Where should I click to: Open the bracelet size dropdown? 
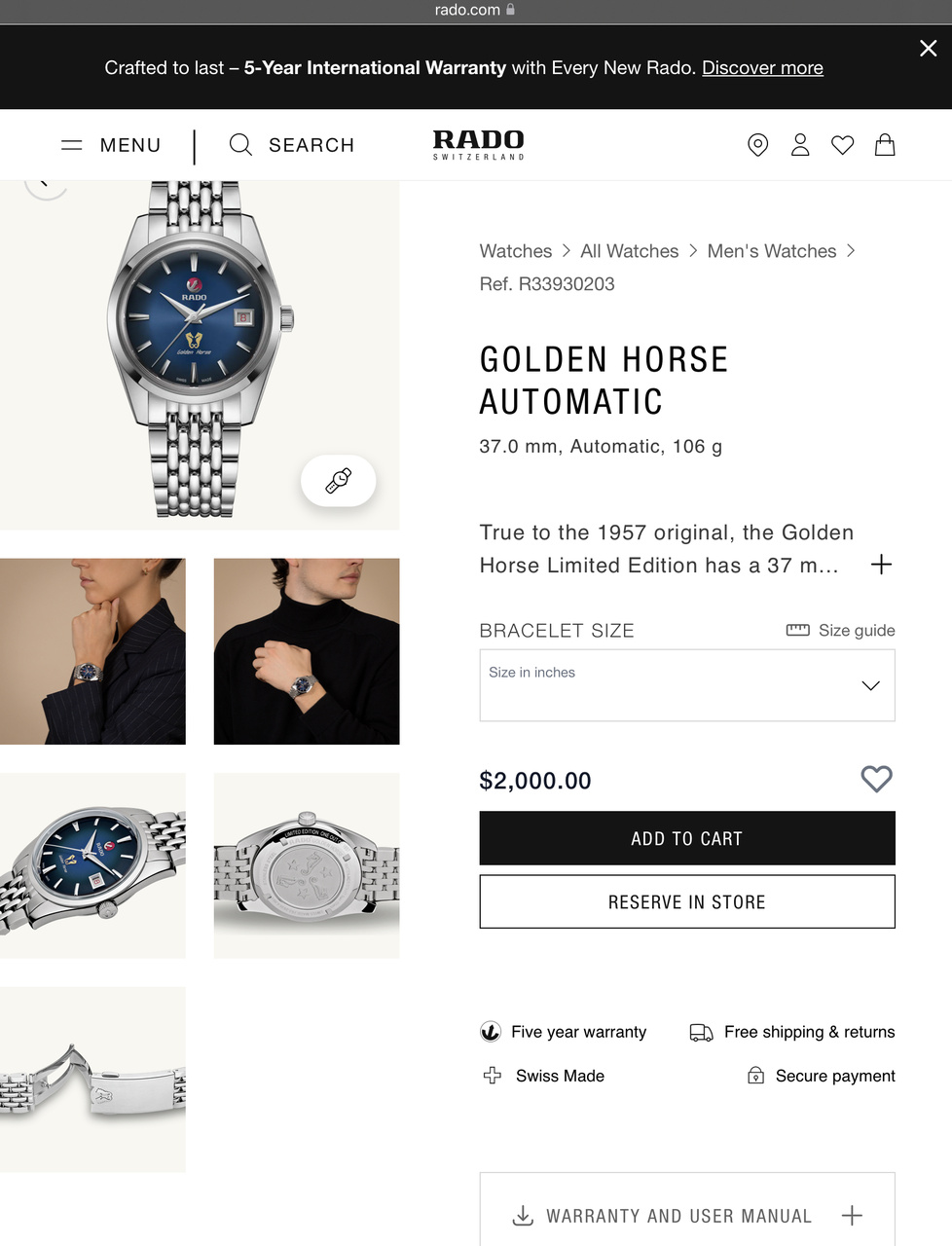tap(687, 685)
